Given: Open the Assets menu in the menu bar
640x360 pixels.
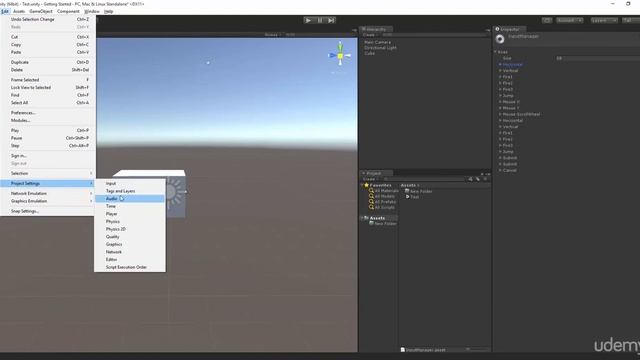Looking at the screenshot, I should coord(19,11).
